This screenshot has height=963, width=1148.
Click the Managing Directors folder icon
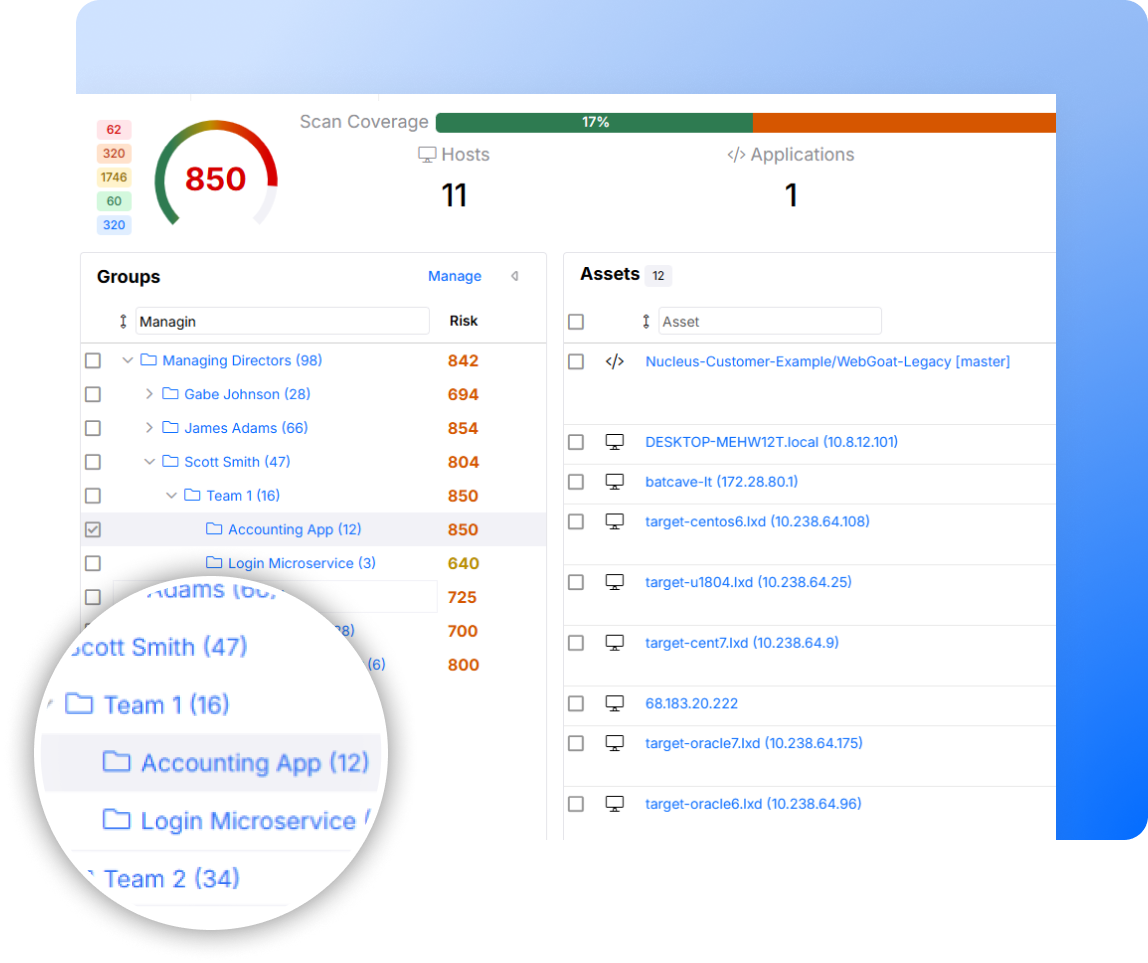click(149, 360)
